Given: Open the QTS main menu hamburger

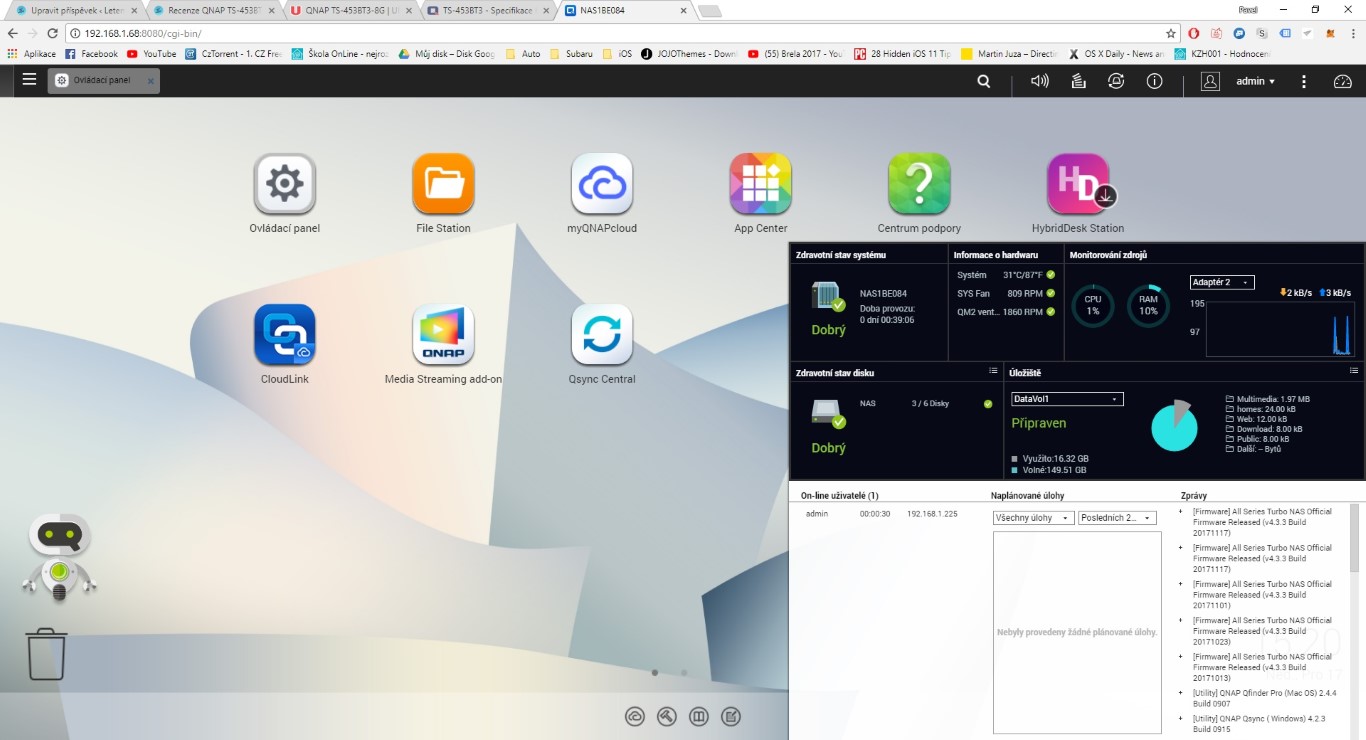Looking at the screenshot, I should [x=29, y=80].
